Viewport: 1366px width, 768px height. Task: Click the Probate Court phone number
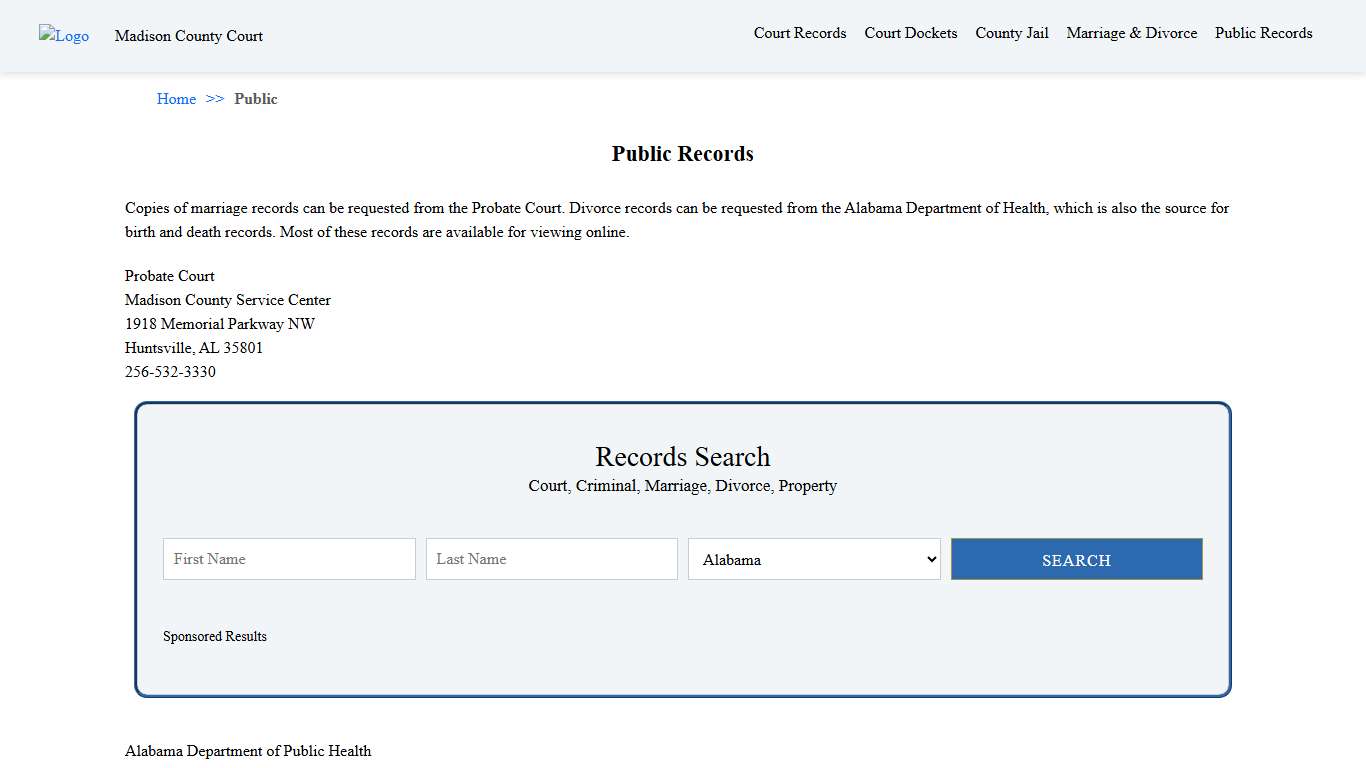[170, 371]
